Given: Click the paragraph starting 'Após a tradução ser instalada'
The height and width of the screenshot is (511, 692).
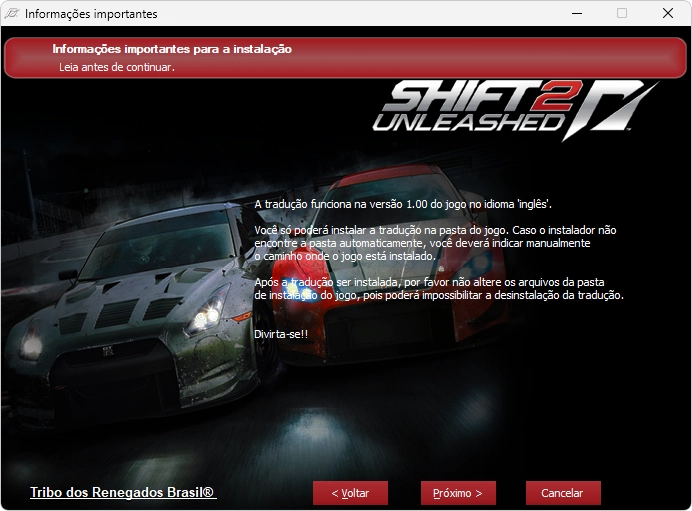Looking at the screenshot, I should click(439, 289).
